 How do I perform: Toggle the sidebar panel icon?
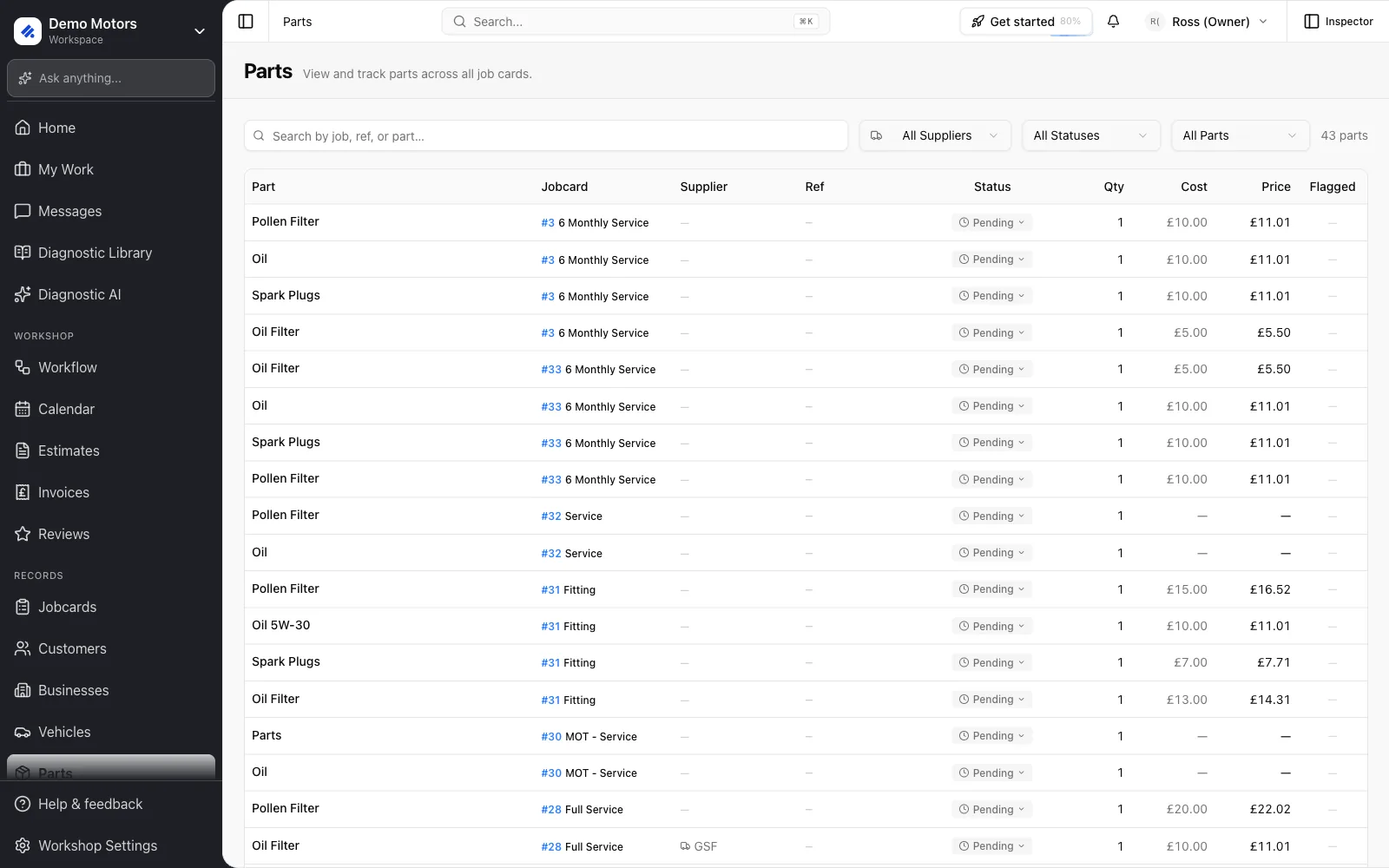[x=246, y=22]
